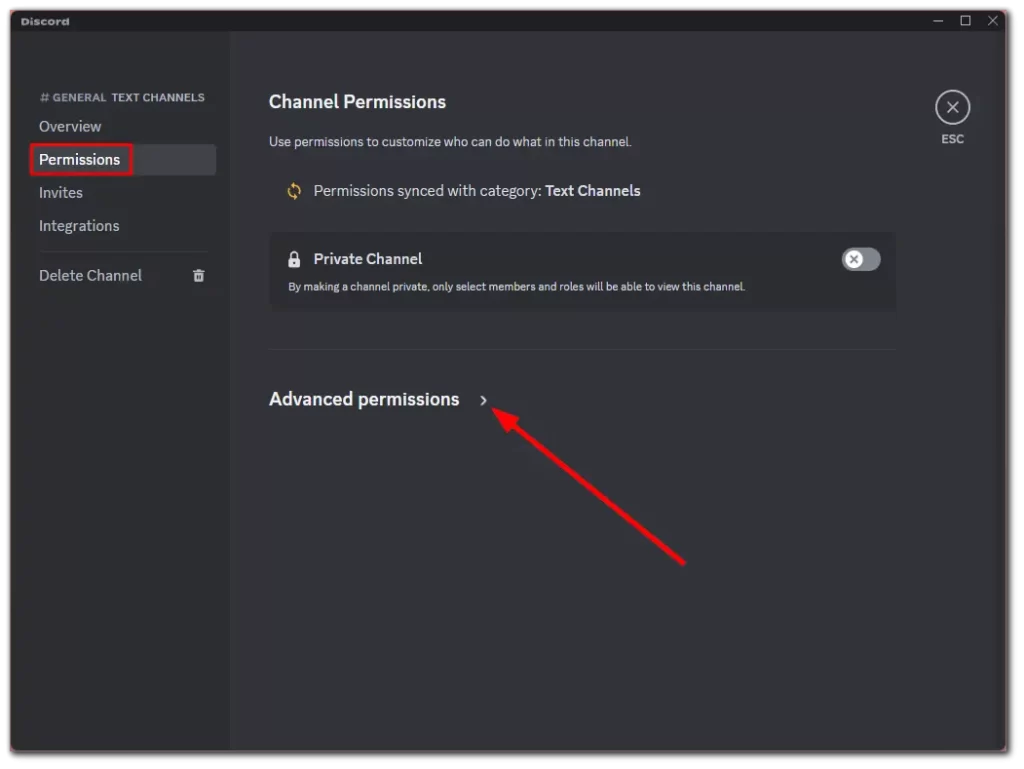1024x769 pixels.
Task: Close the Discord window from title bar
Action: point(993,21)
